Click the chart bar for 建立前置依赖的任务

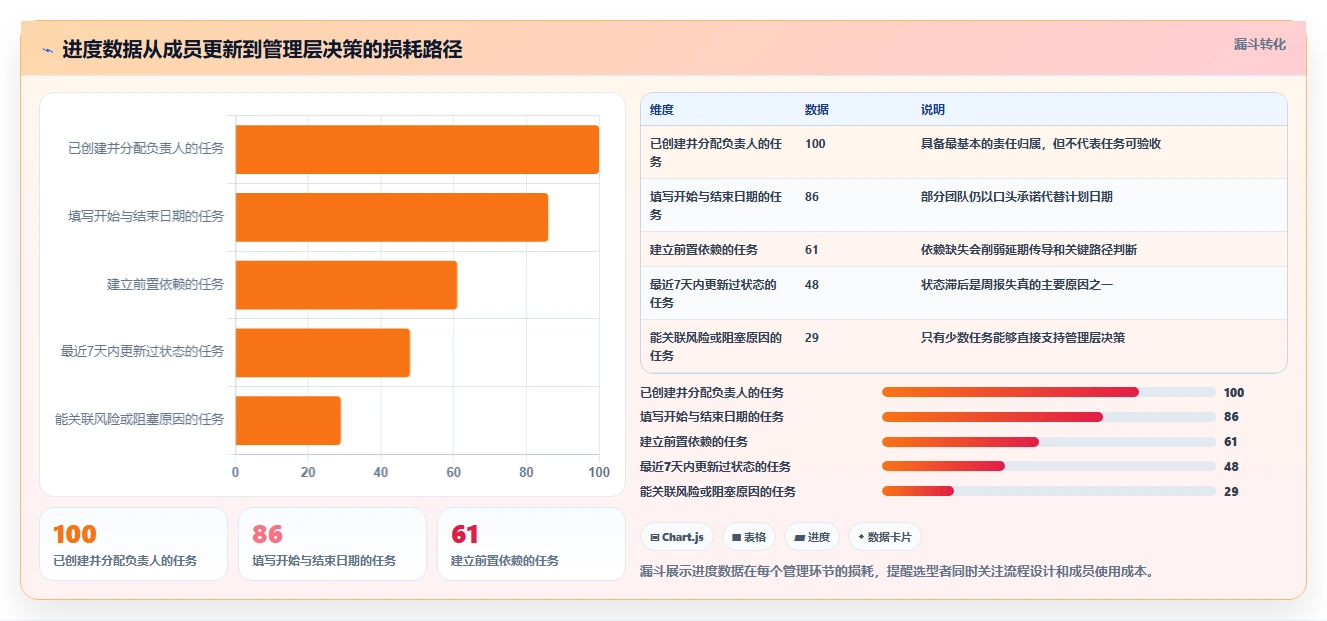point(346,285)
